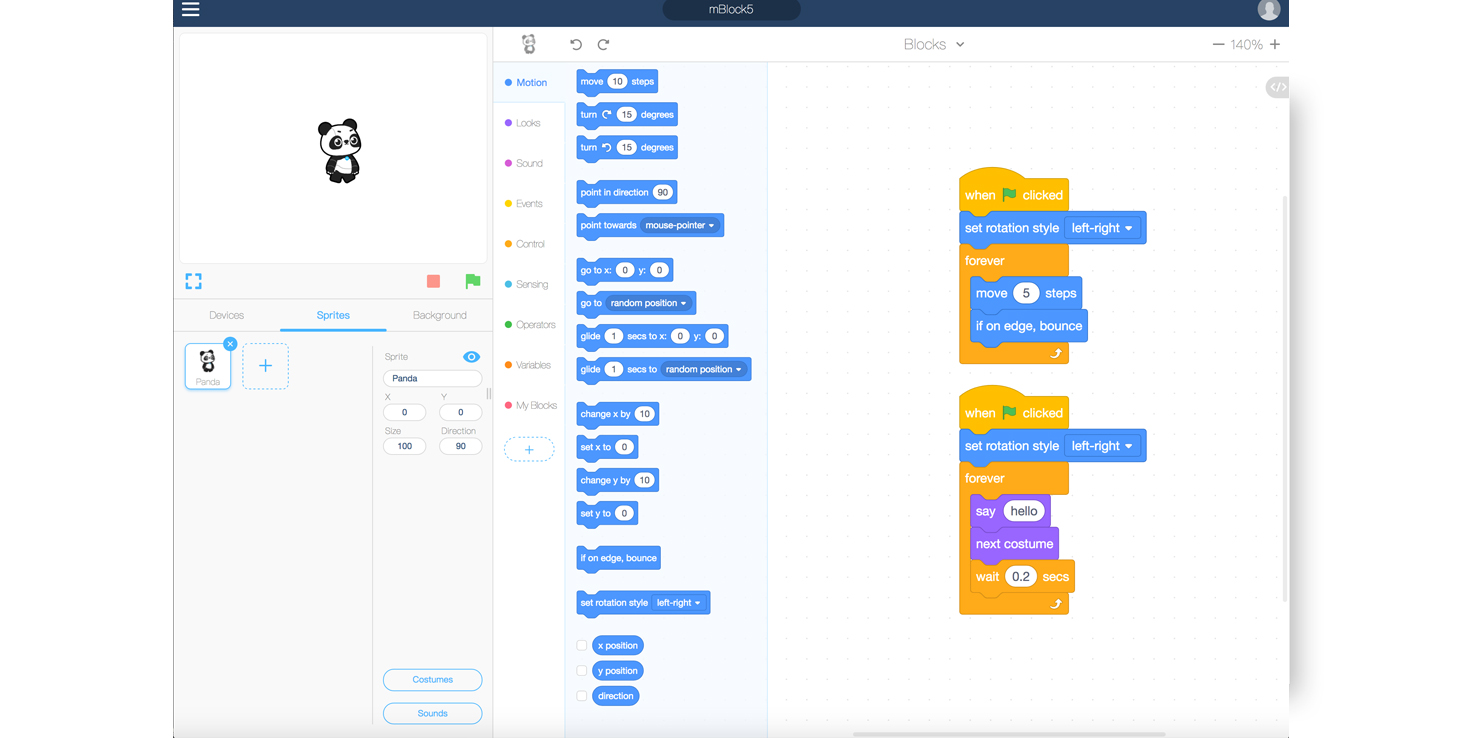This screenshot has width=1462, height=738.
Task: Open the add extension panel below My Blocks
Action: tap(528, 448)
